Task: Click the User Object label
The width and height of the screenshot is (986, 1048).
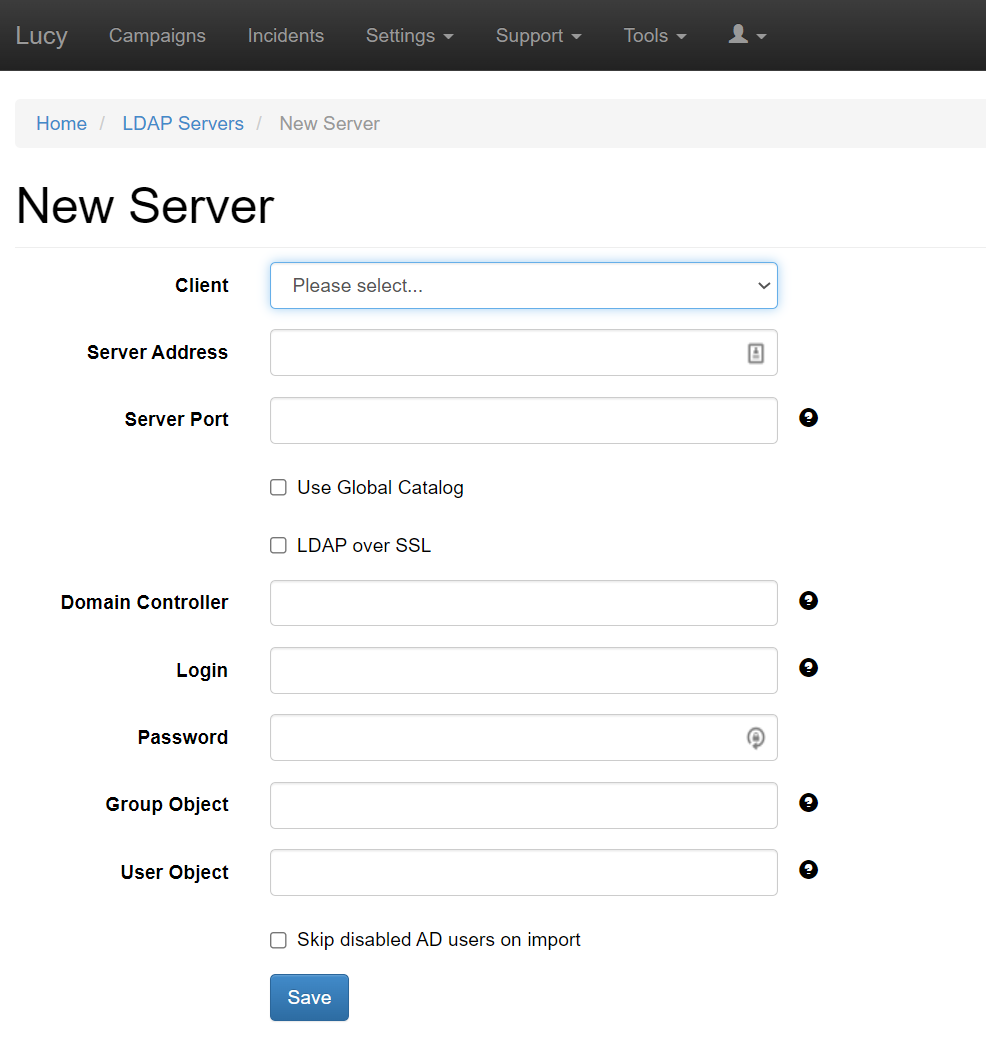Action: [x=174, y=872]
